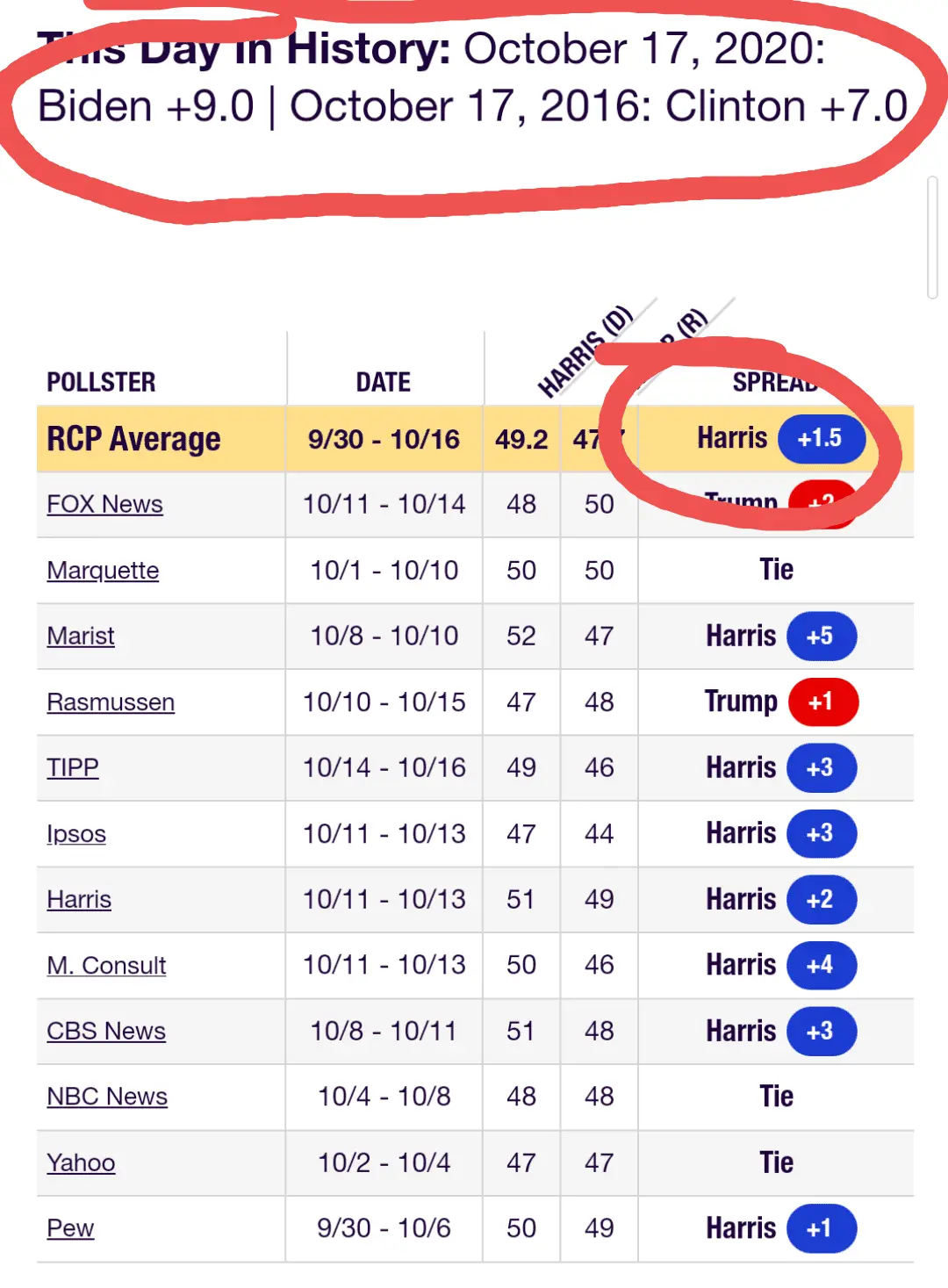
Task: Open the Marist poll link
Action: (81, 637)
